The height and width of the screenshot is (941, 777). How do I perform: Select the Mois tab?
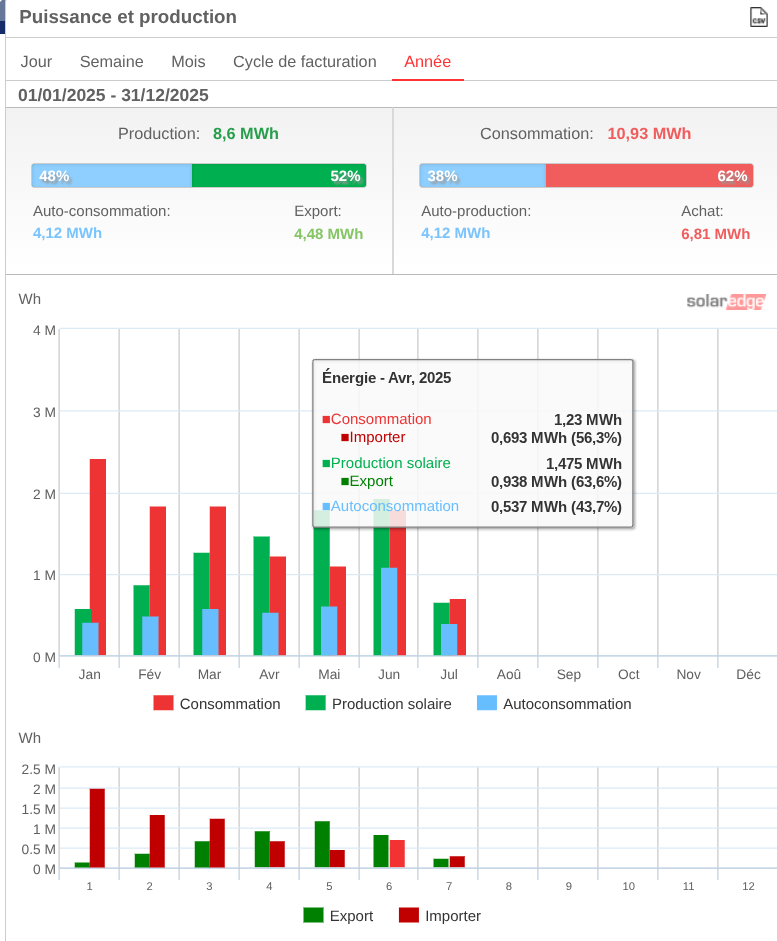click(188, 62)
